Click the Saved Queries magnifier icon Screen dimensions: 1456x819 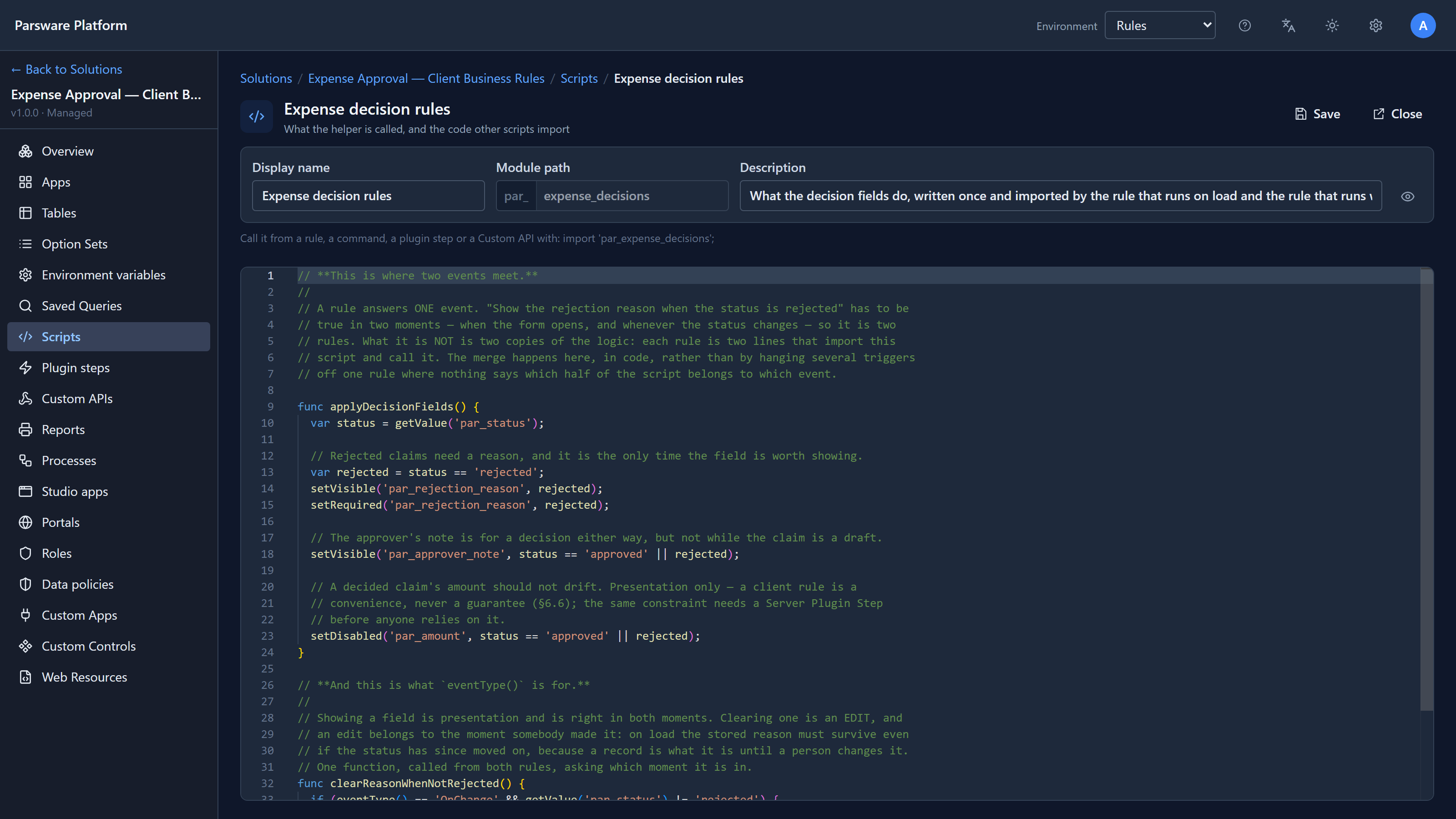coord(25,306)
